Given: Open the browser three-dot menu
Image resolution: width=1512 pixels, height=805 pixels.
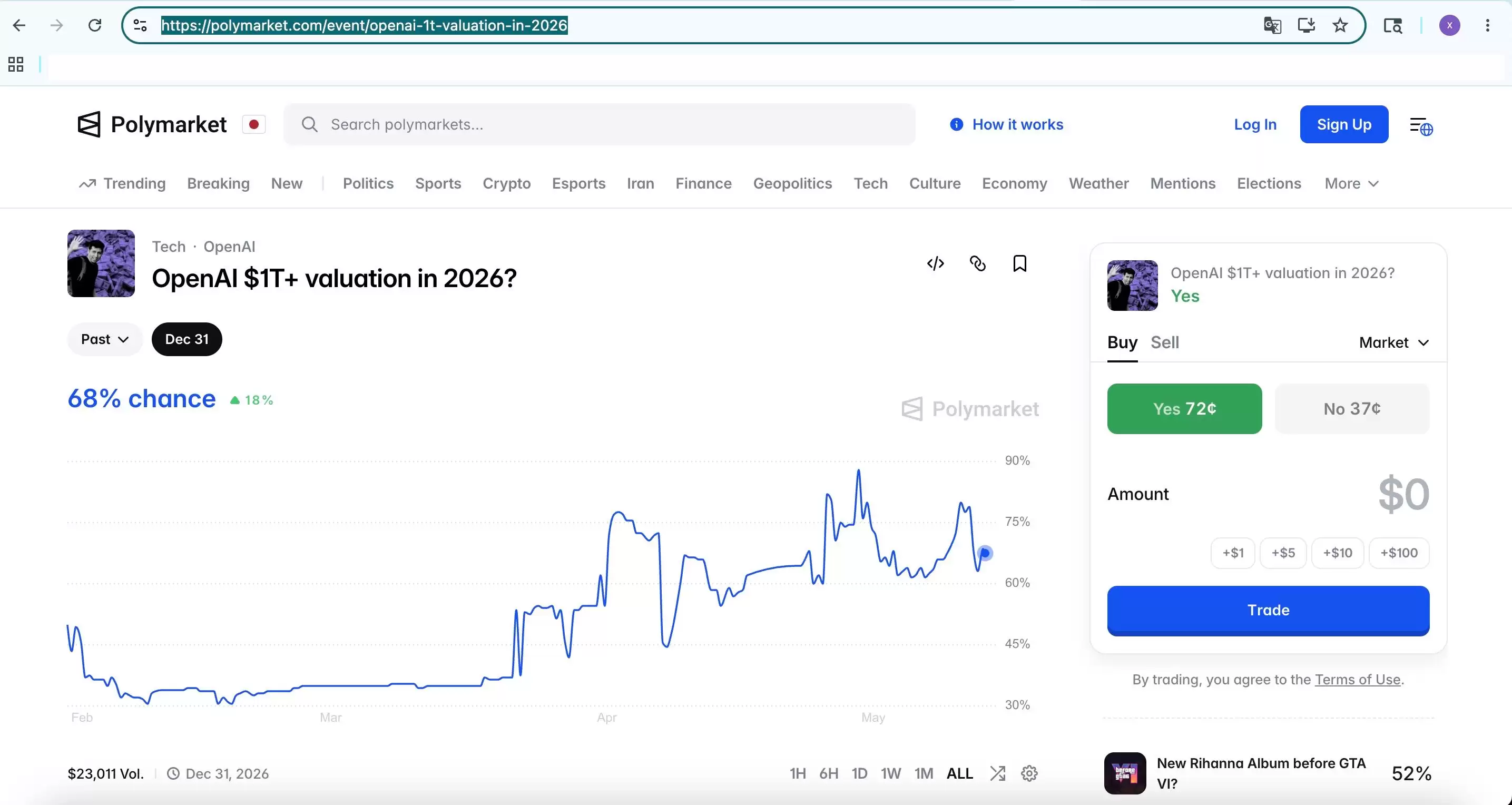Looking at the screenshot, I should (1487, 25).
